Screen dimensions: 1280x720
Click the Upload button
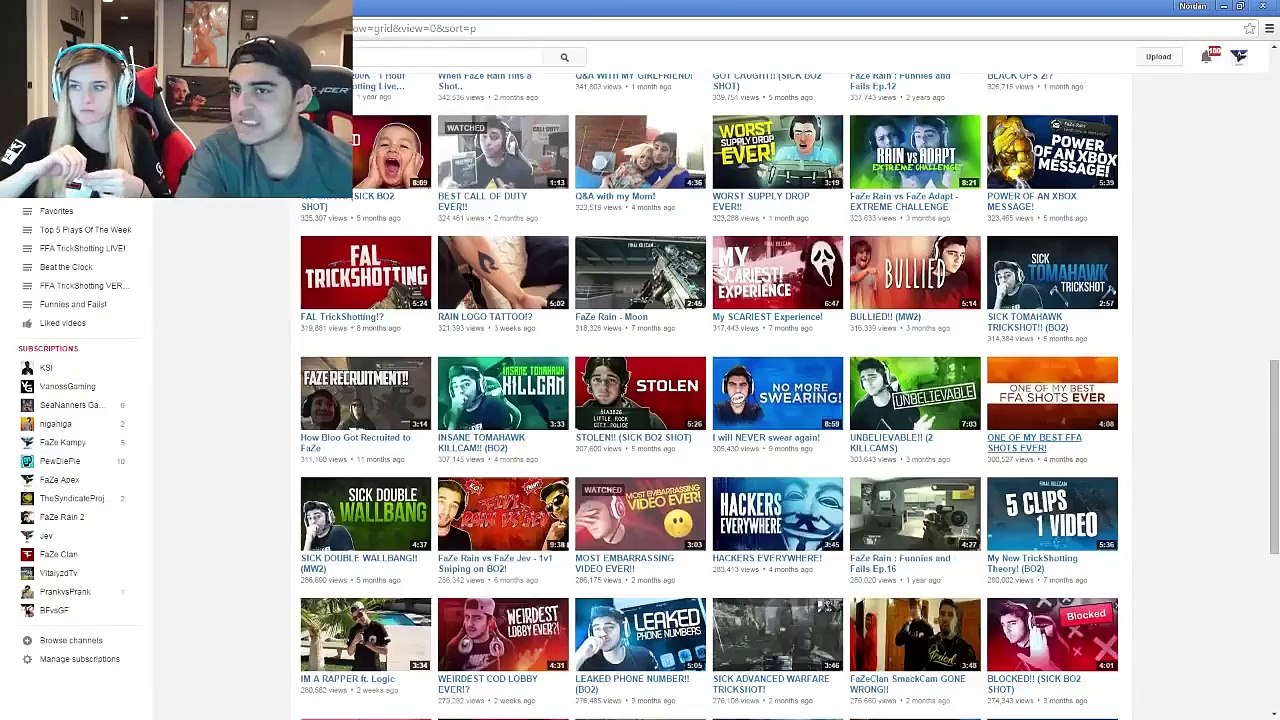pyautogui.click(x=1158, y=57)
